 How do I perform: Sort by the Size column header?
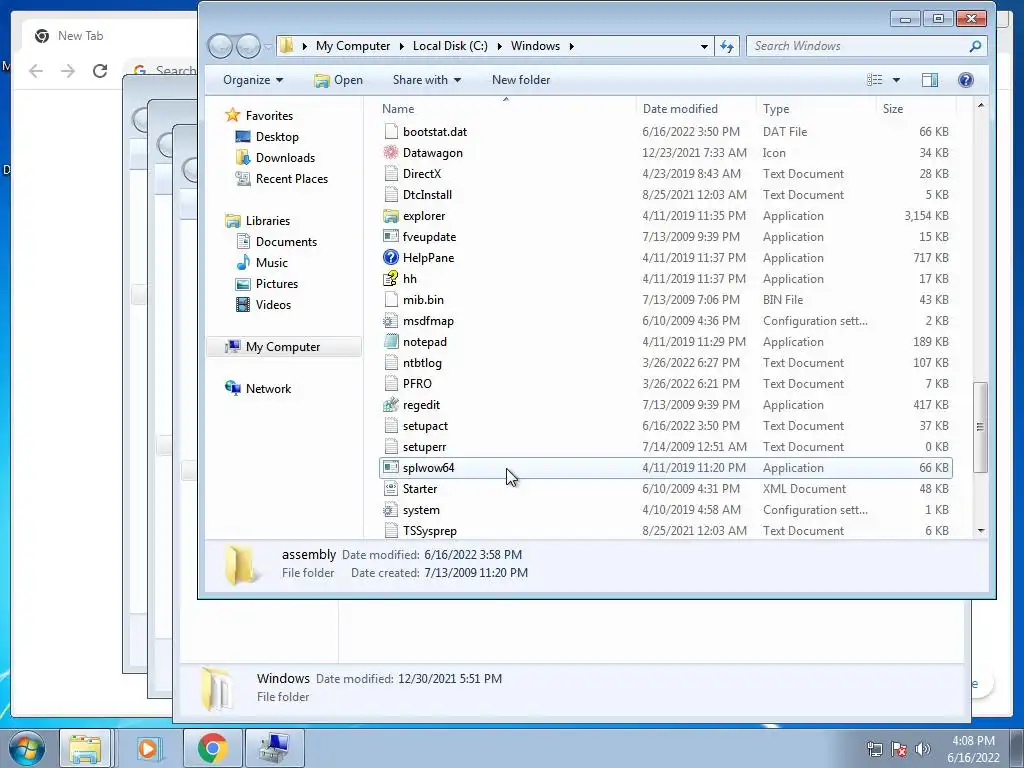pos(916,109)
